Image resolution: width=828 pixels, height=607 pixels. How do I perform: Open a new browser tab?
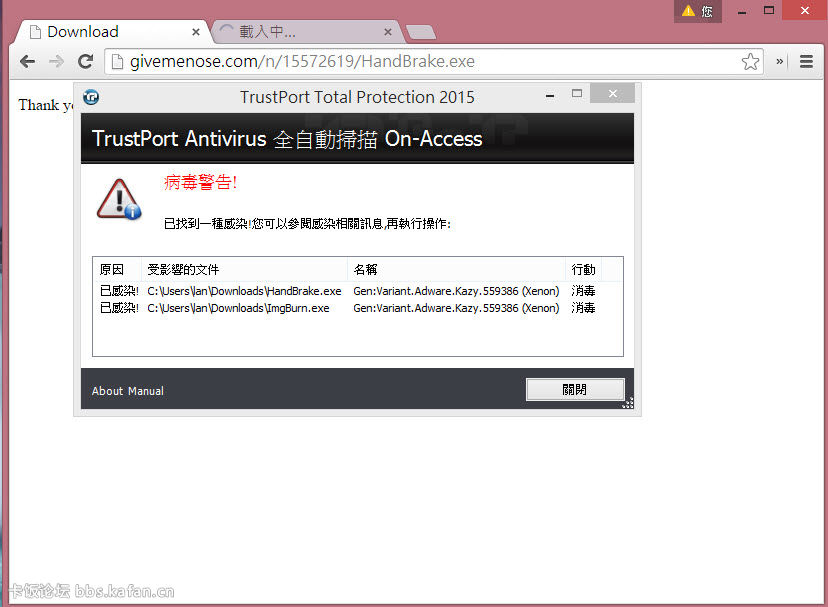pyautogui.click(x=420, y=33)
